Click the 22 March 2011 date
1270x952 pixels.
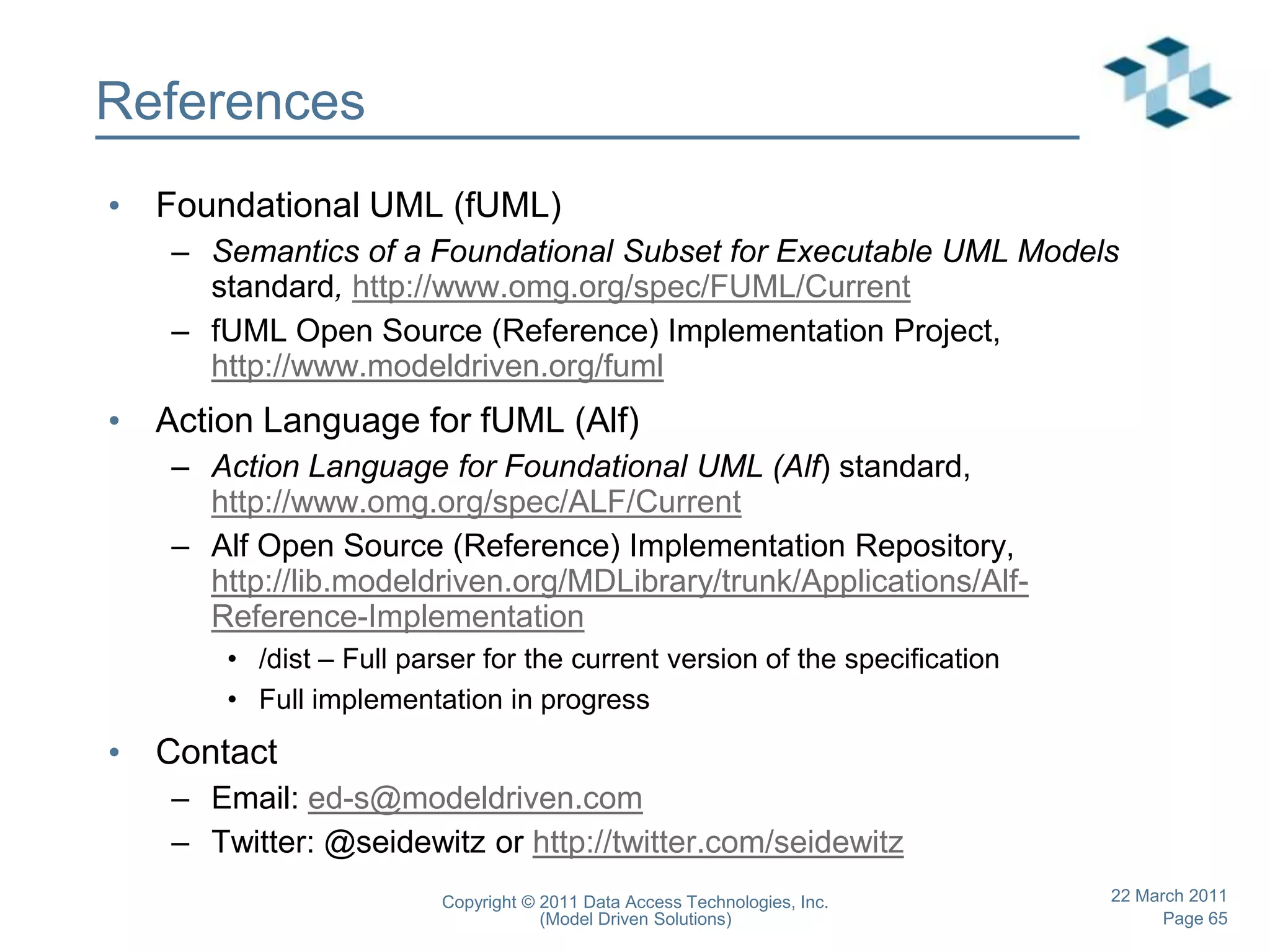(x=1168, y=896)
